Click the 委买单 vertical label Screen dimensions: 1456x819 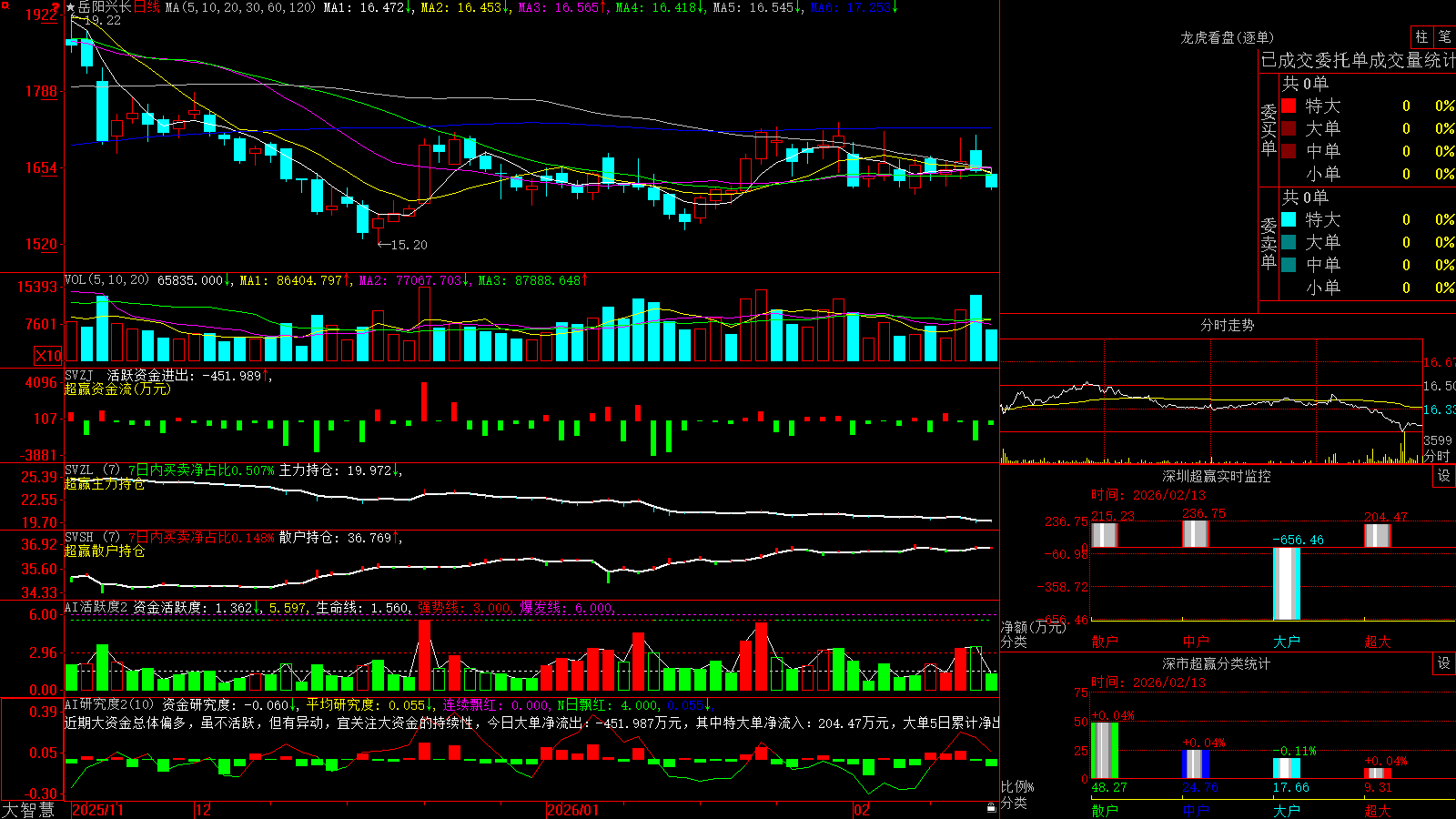[1269, 129]
